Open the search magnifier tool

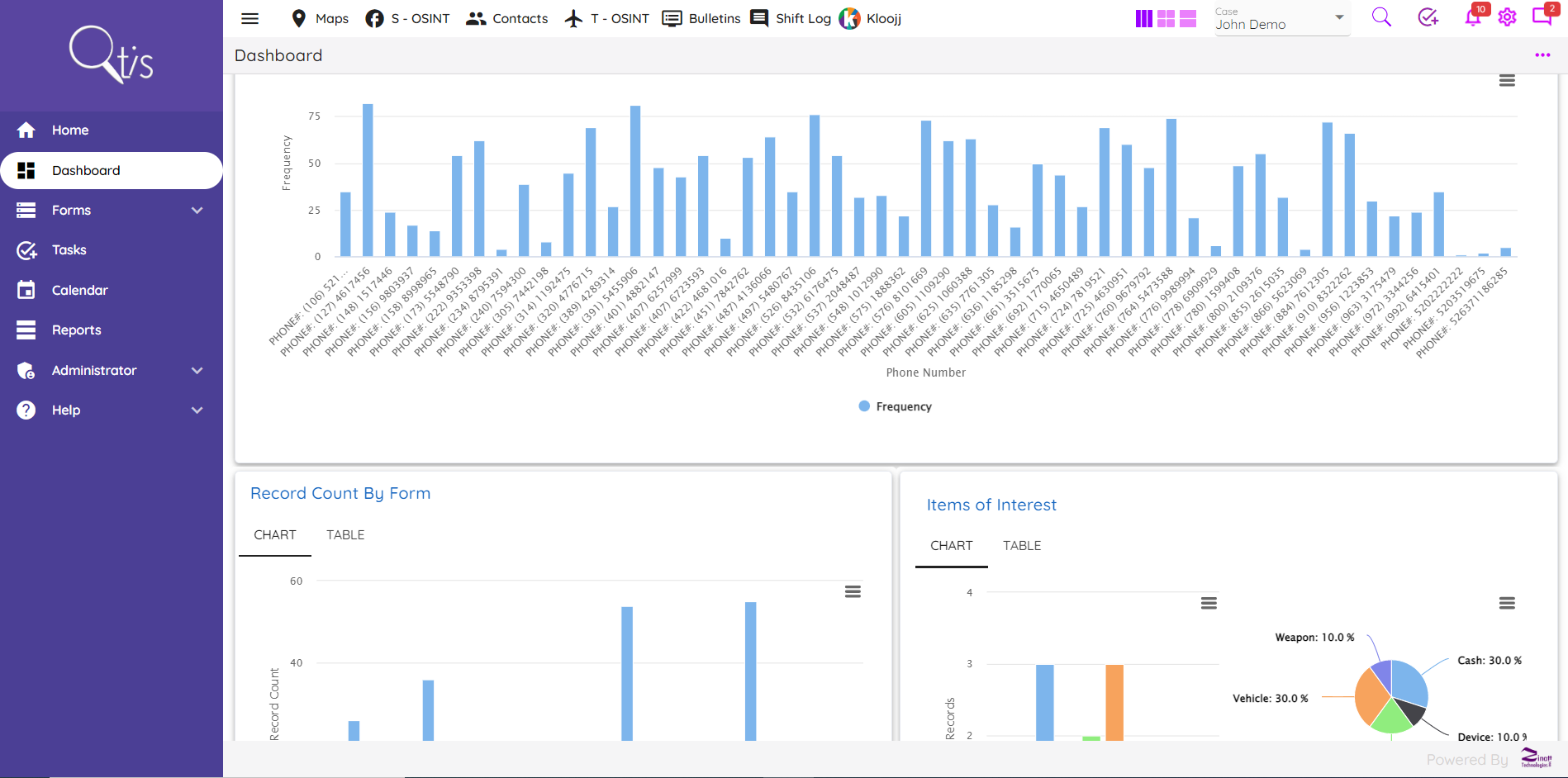[x=1380, y=17]
